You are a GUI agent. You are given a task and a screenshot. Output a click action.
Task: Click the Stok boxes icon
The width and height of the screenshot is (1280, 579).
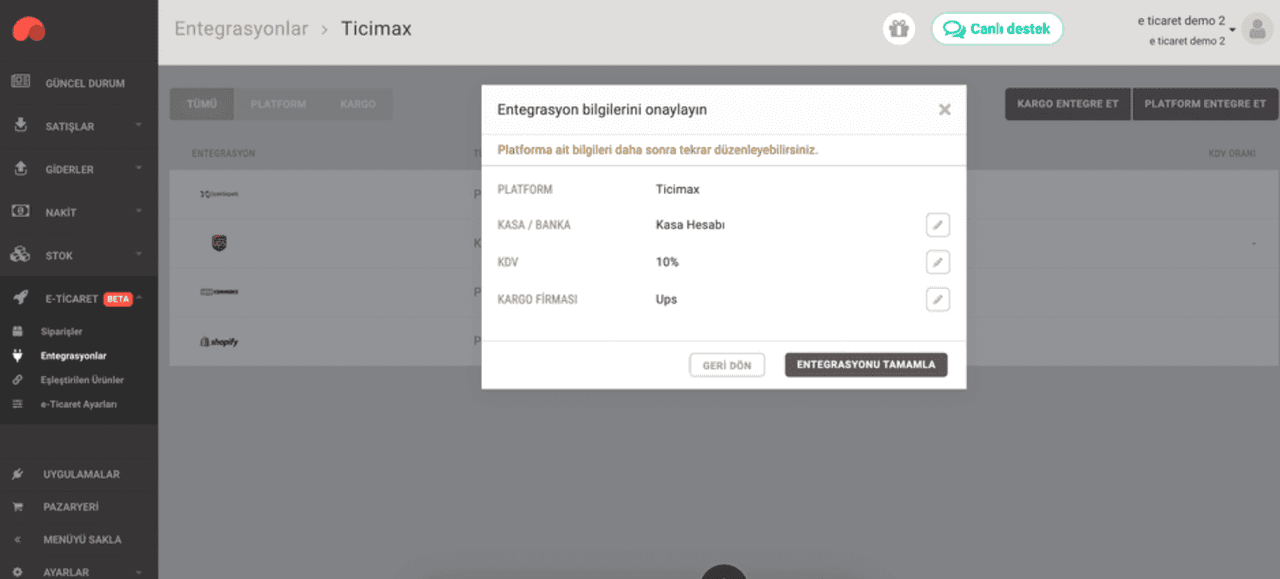pos(20,255)
